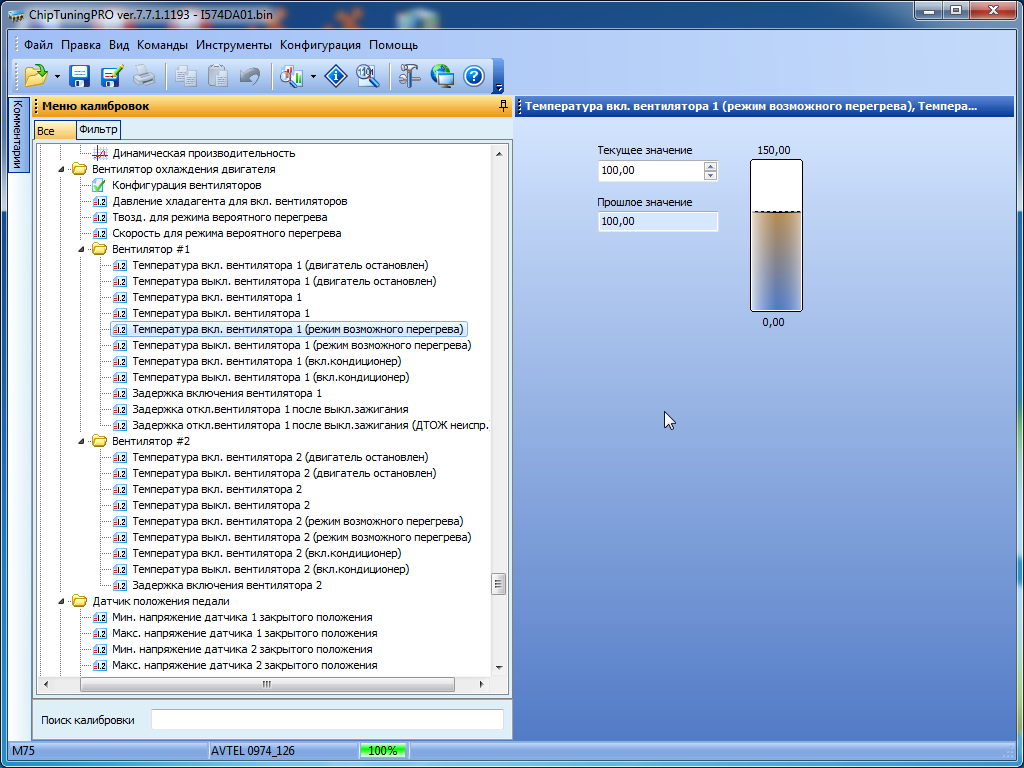Collapse the Датчик положения педали folder
This screenshot has height=768, width=1024.
pos(61,601)
